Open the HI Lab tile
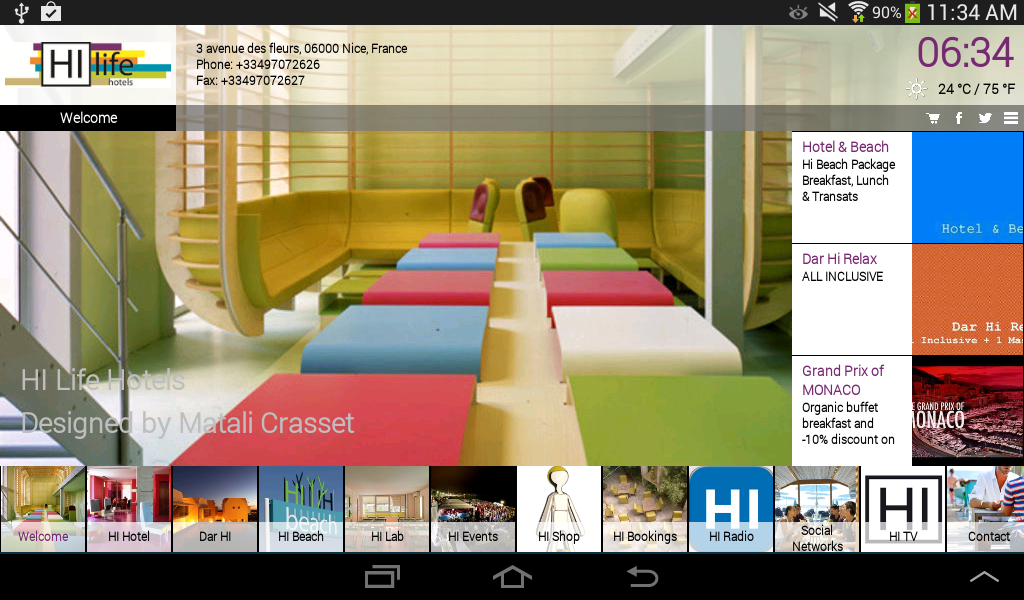 click(x=387, y=509)
